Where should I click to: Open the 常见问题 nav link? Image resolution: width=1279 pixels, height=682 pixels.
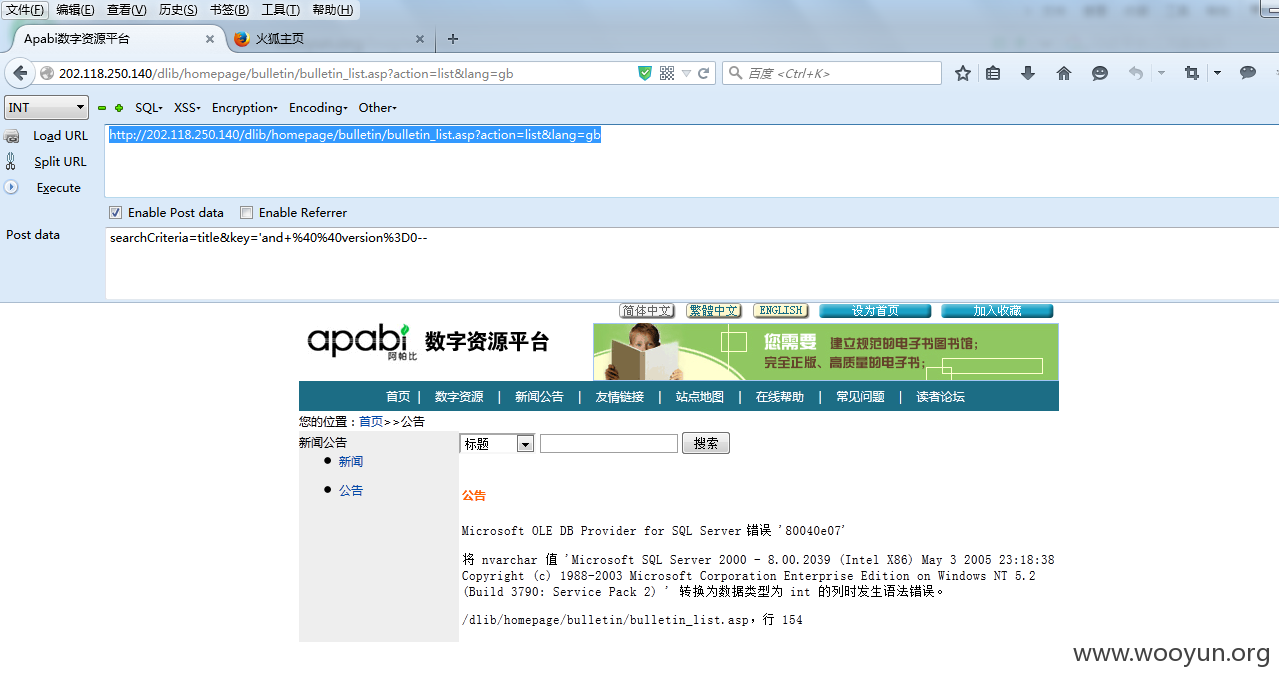(861, 397)
